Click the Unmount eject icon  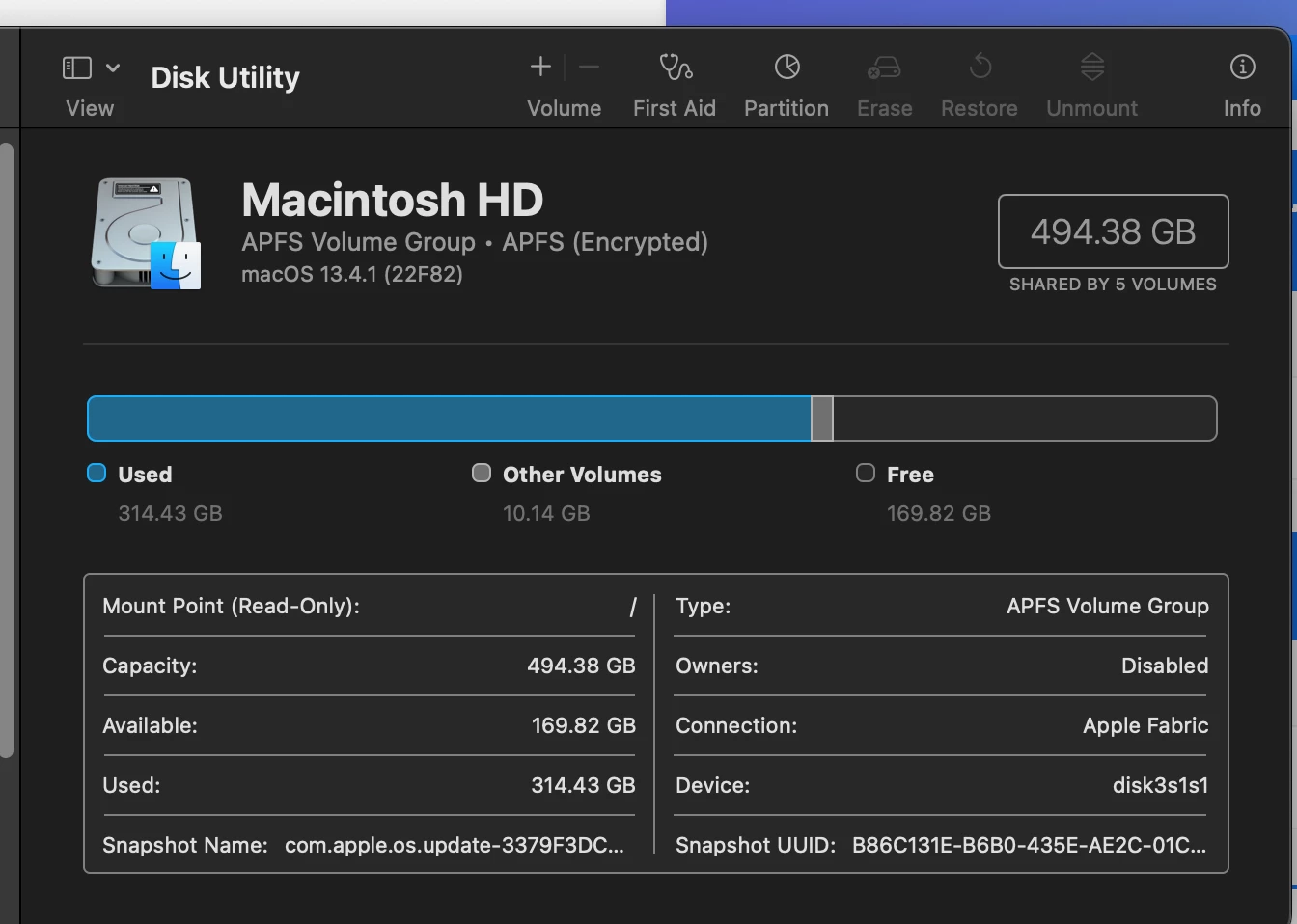point(1092,67)
